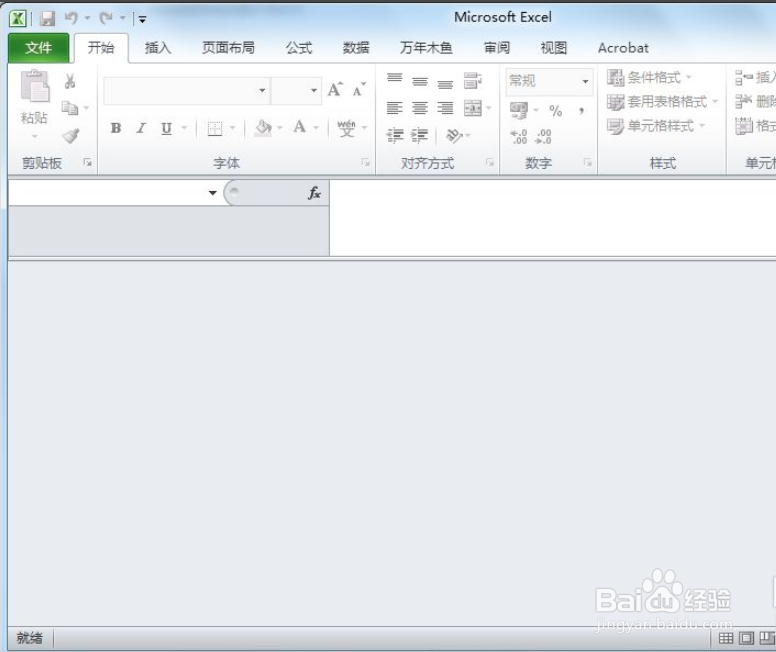
Task: Click the Accounting Number Format currency icon
Action: click(x=519, y=110)
